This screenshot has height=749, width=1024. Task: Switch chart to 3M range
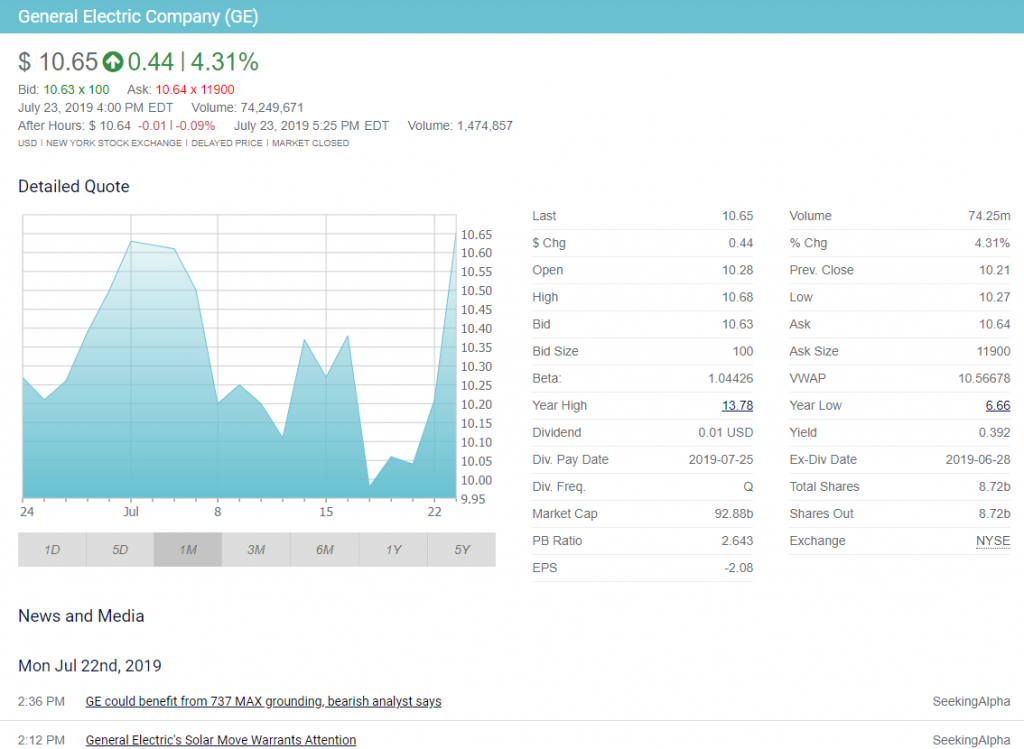(256, 549)
